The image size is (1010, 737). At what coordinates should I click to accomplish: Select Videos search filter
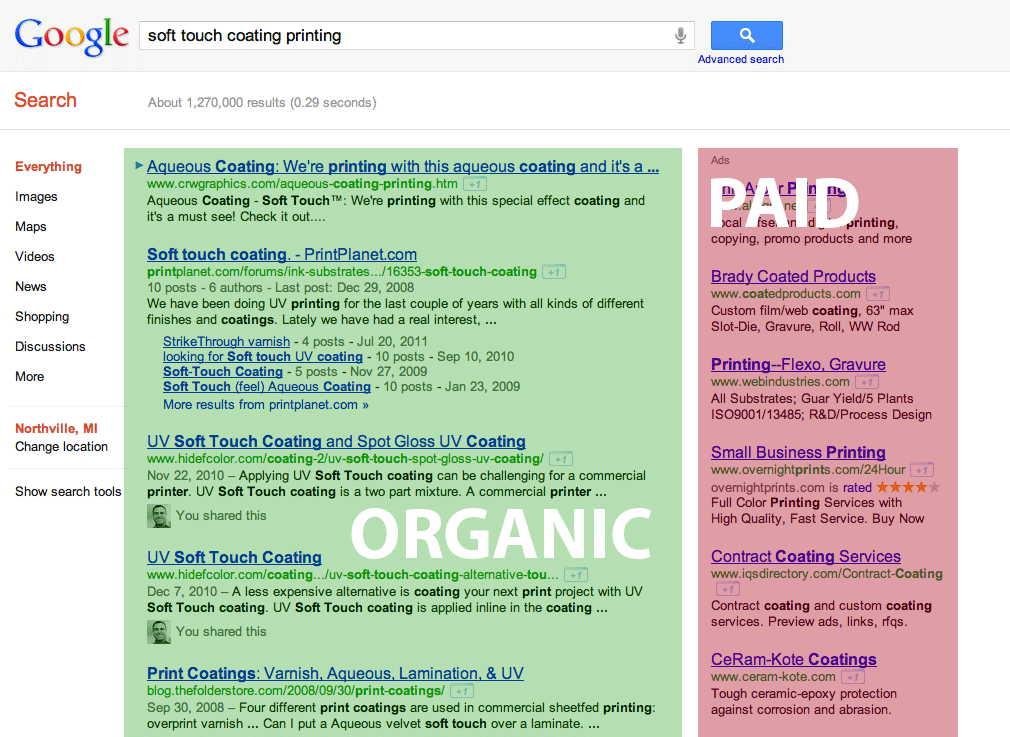(x=35, y=256)
